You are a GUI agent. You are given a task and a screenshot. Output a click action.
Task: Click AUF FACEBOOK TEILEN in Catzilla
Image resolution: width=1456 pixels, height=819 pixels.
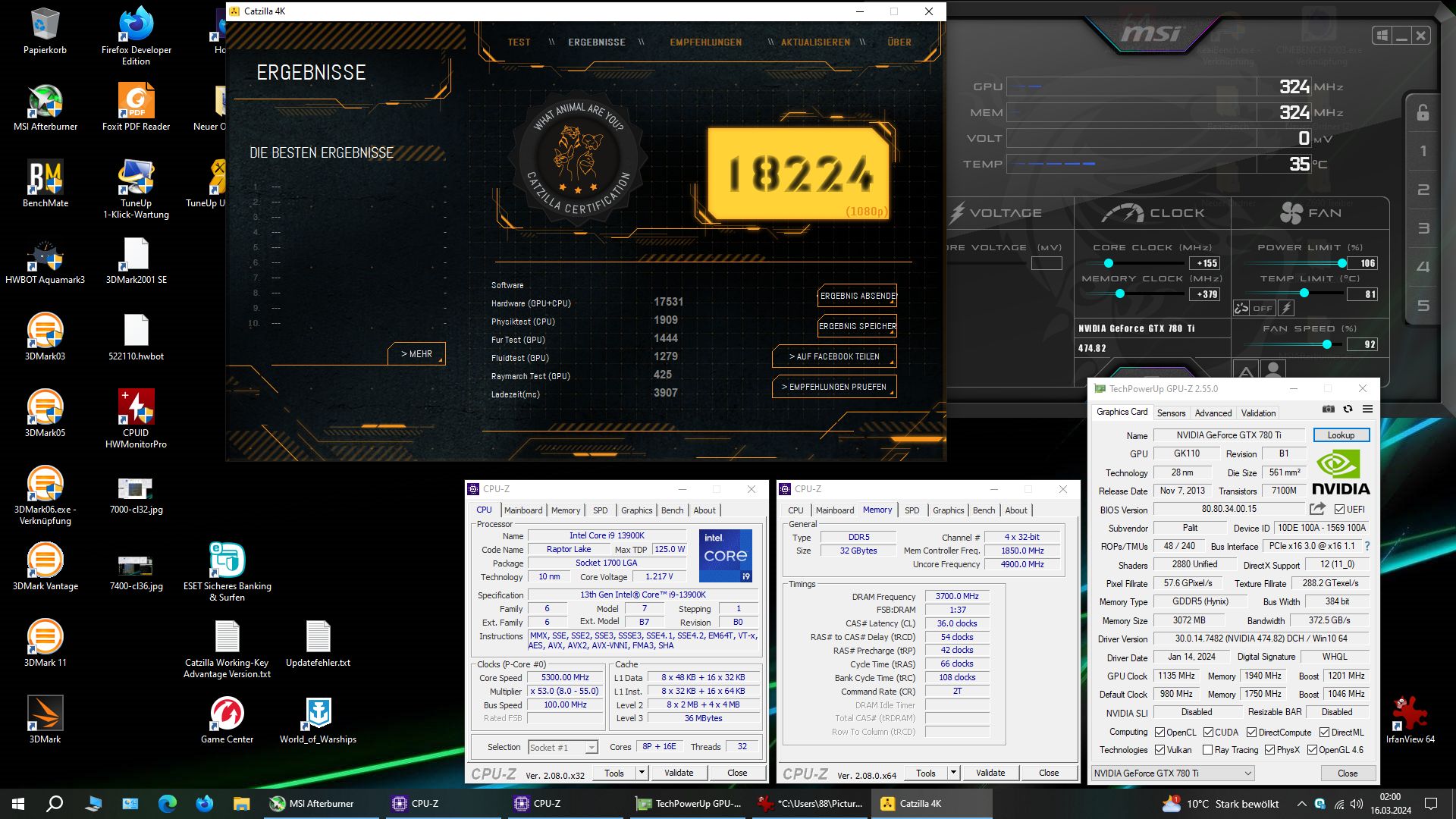tap(834, 356)
